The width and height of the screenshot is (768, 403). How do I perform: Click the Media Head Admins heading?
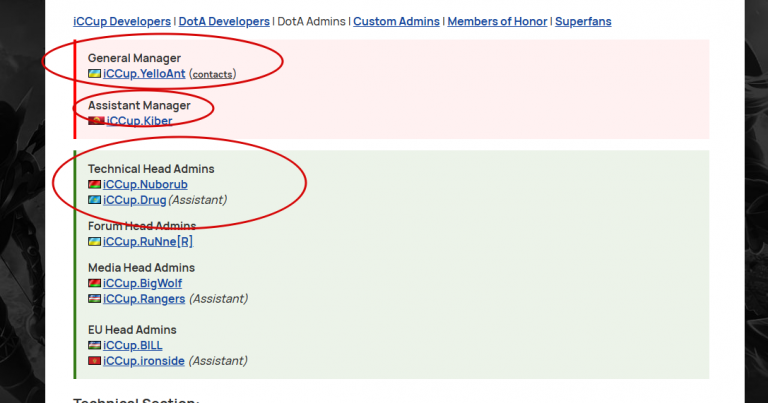point(141,267)
